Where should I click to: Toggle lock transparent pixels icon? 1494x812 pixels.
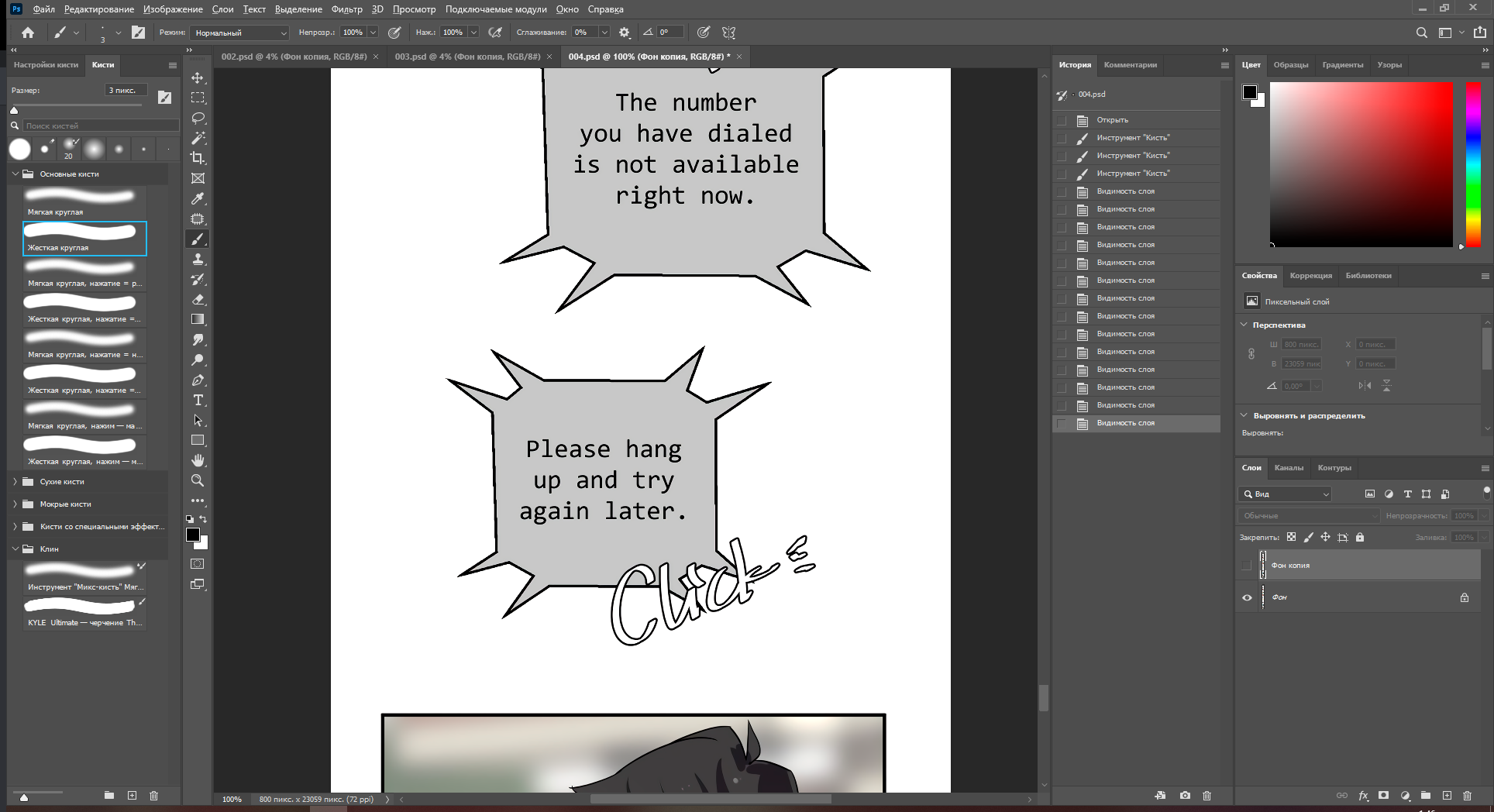coord(1291,537)
